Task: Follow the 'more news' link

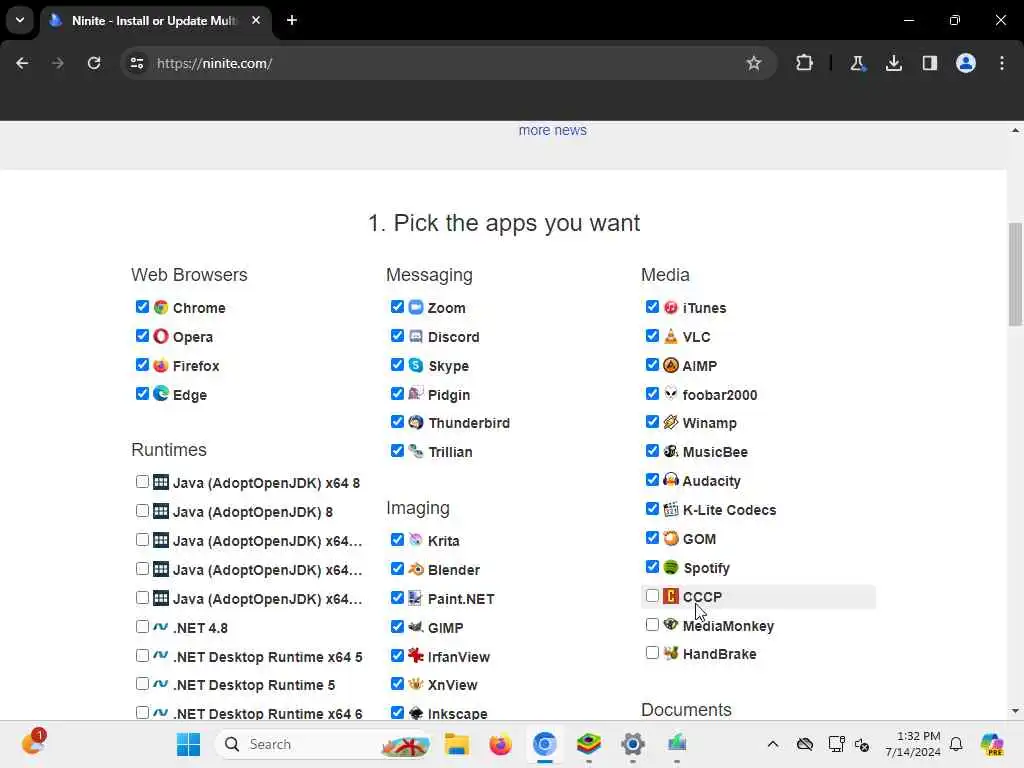Action: (552, 130)
